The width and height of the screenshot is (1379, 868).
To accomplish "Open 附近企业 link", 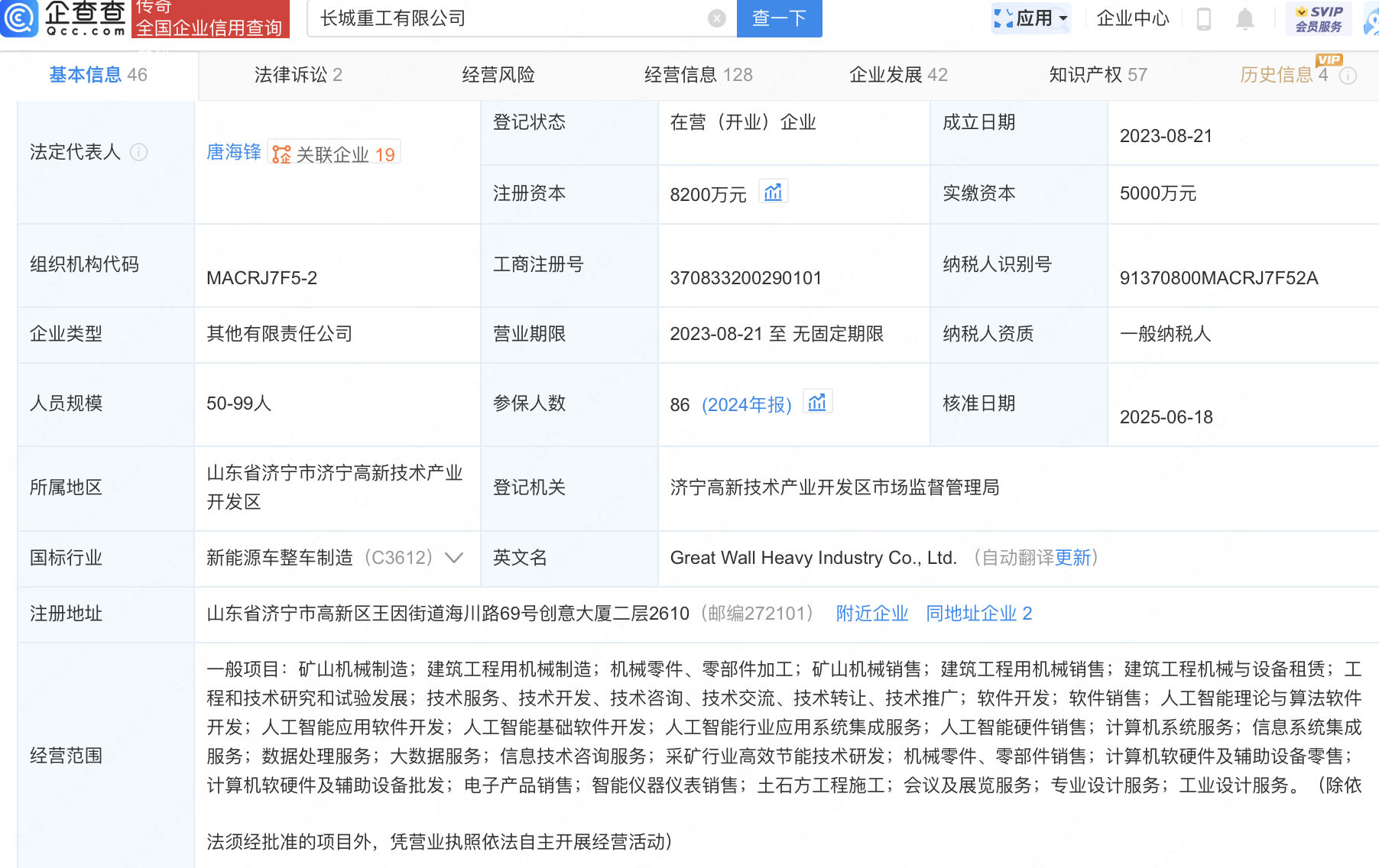I will pos(872,614).
